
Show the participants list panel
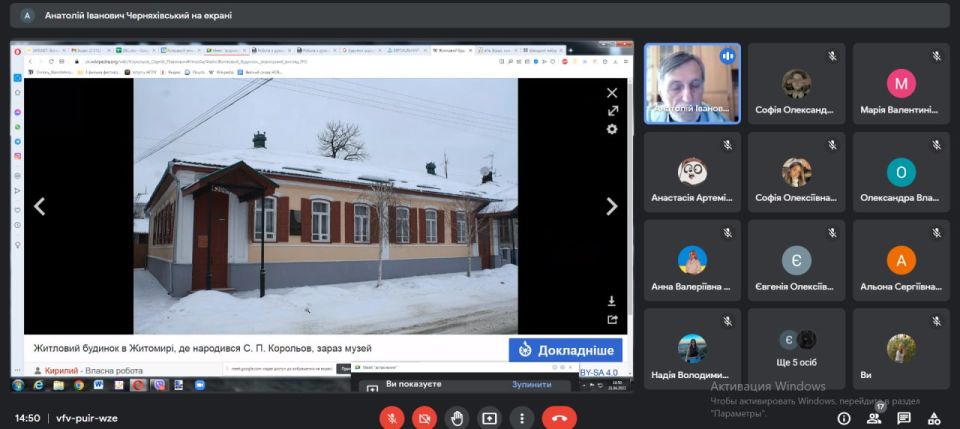pos(874,418)
